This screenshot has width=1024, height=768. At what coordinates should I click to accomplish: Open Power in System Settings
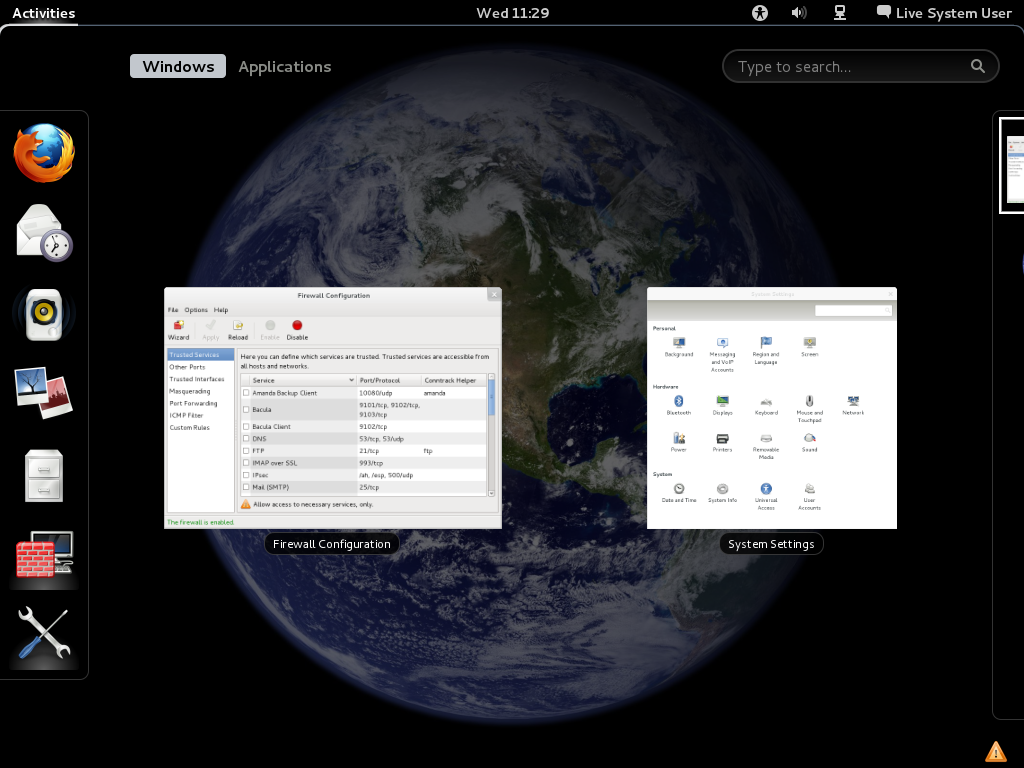[x=679, y=443]
